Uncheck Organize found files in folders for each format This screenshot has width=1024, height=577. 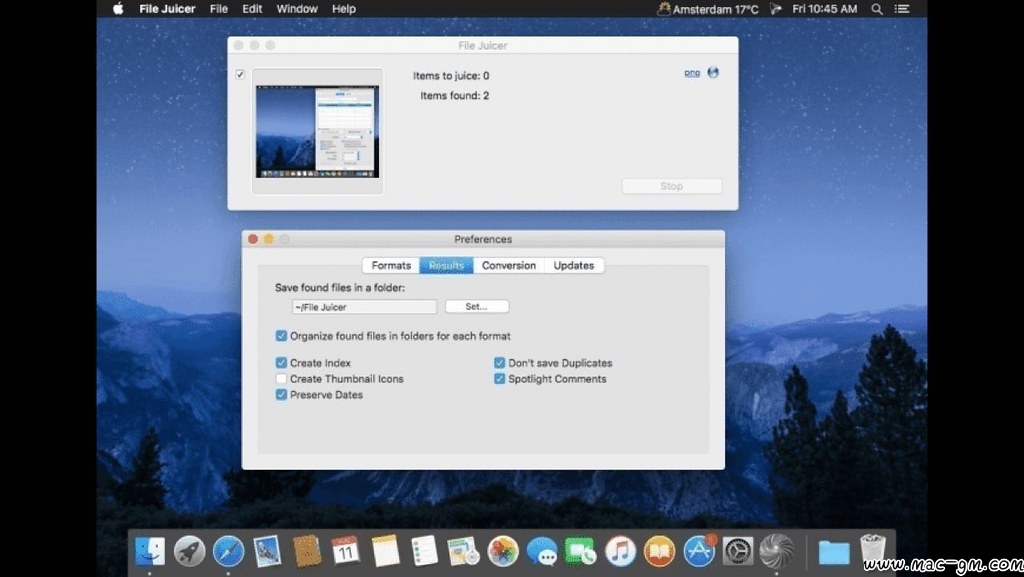tap(281, 335)
